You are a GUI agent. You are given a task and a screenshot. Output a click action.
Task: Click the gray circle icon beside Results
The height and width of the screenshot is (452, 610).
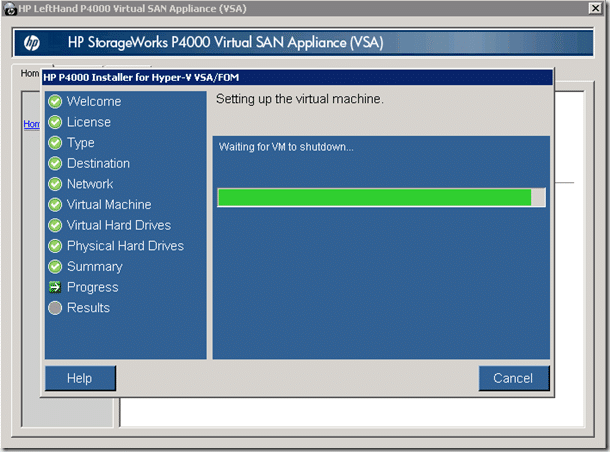tap(55, 308)
